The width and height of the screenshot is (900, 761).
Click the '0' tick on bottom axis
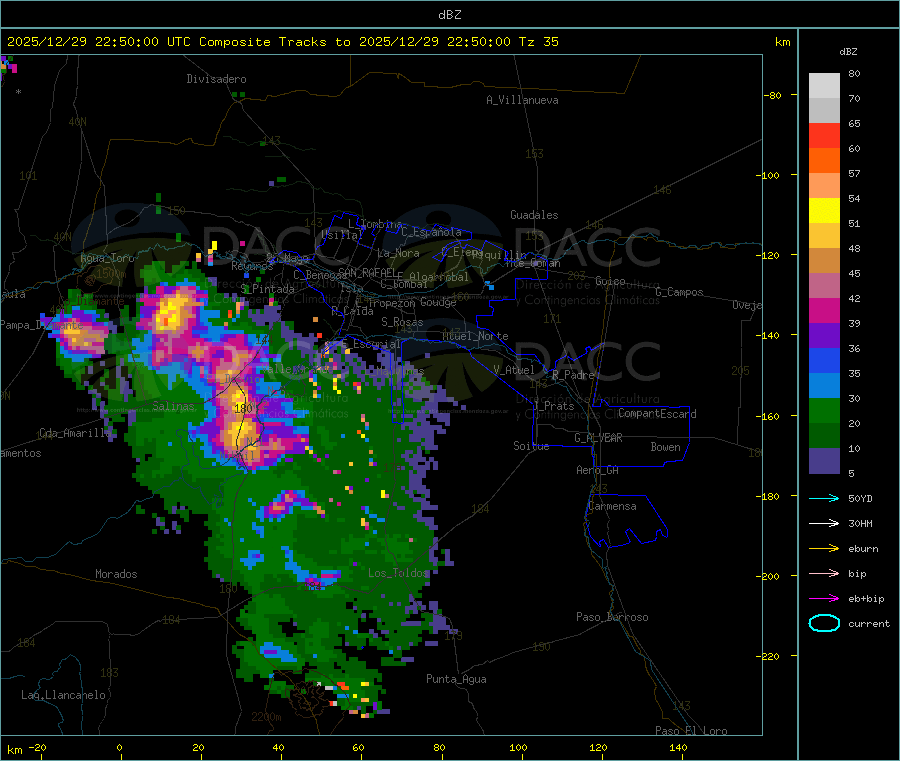tap(119, 747)
